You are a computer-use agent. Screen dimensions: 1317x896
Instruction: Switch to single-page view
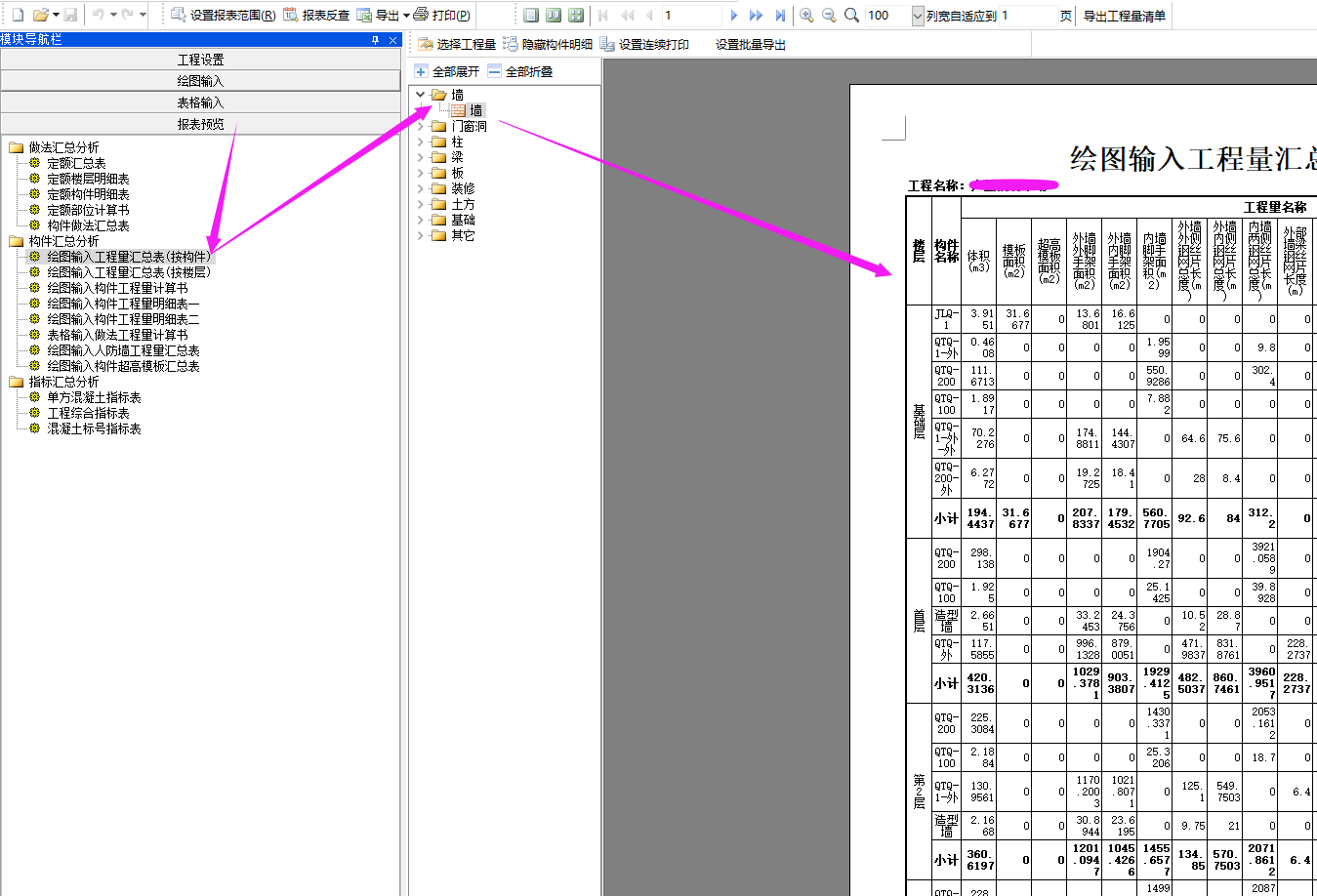tap(531, 15)
